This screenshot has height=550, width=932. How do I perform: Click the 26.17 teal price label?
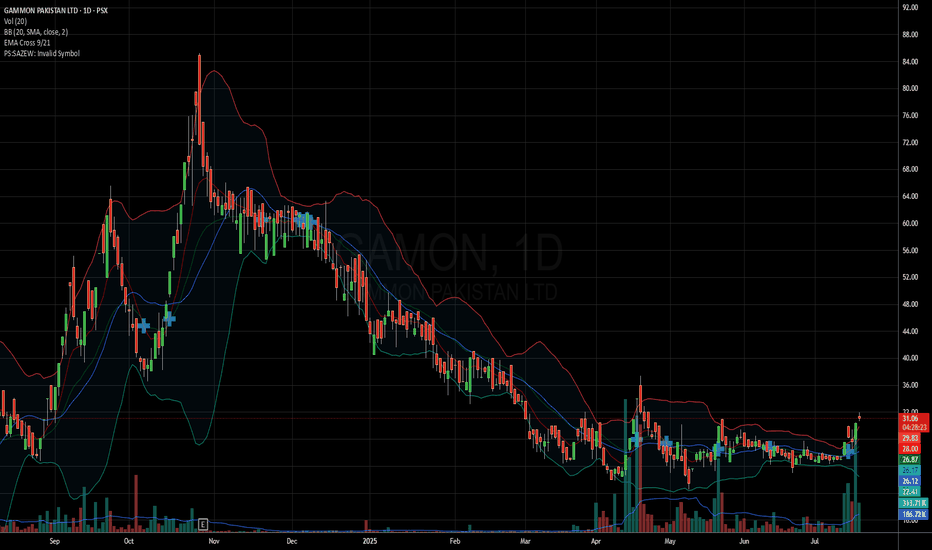click(909, 470)
